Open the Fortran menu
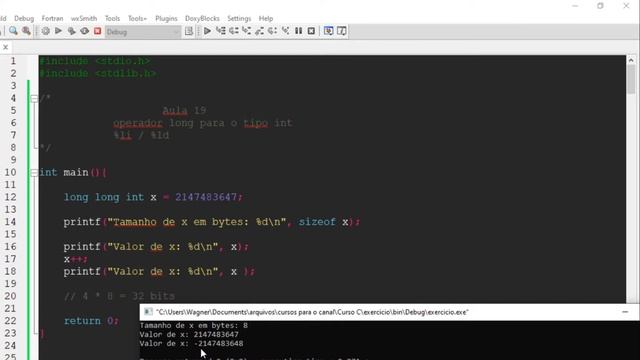 point(52,18)
